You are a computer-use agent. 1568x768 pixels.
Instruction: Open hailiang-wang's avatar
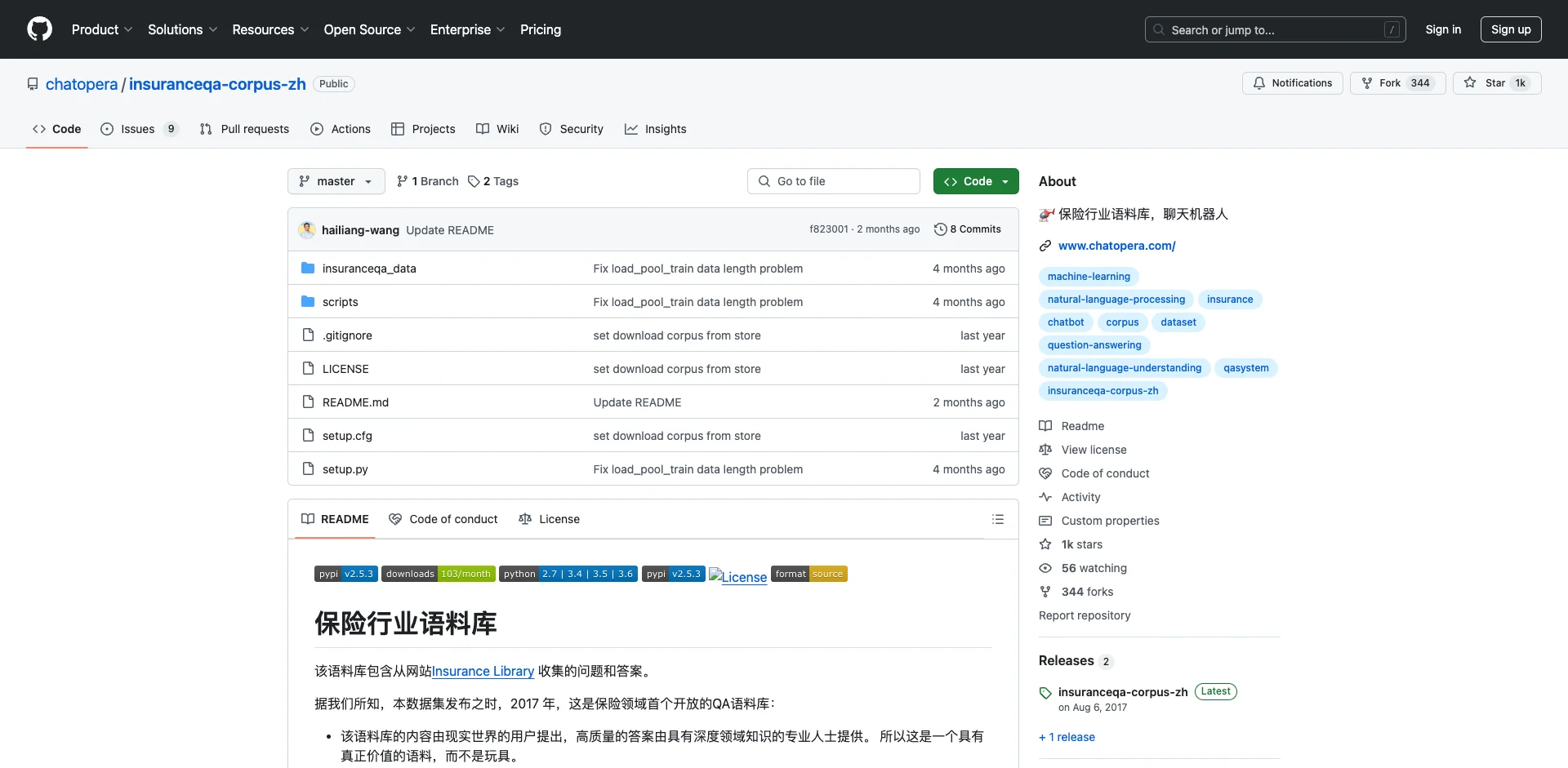307,230
